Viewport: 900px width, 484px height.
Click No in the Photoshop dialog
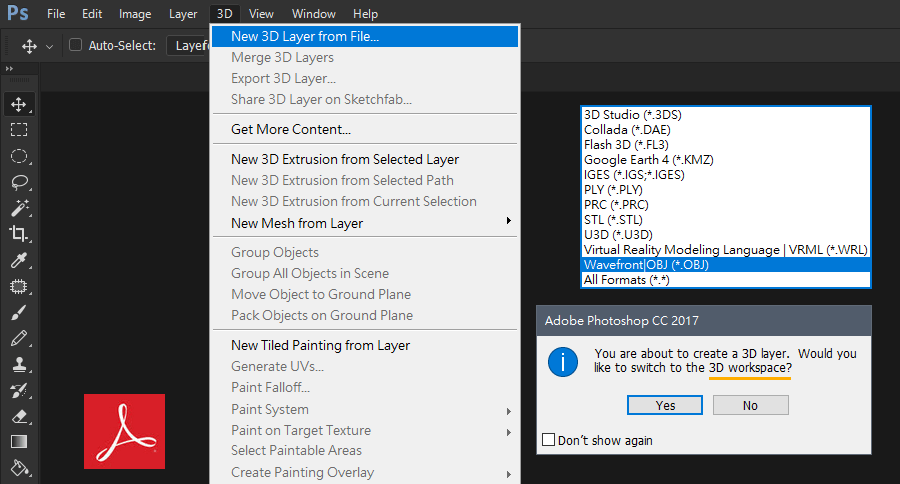point(750,405)
